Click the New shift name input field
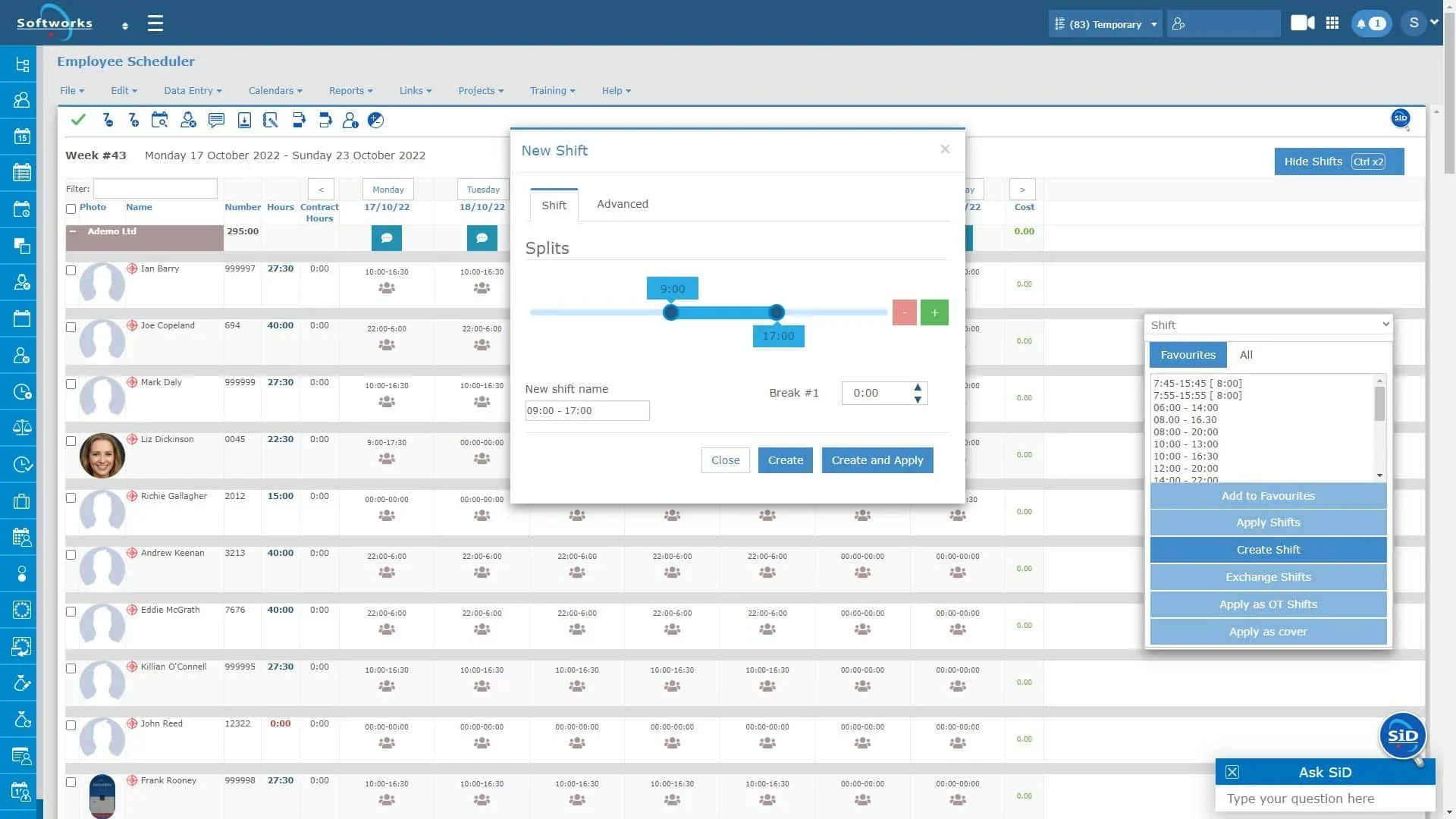 587,411
